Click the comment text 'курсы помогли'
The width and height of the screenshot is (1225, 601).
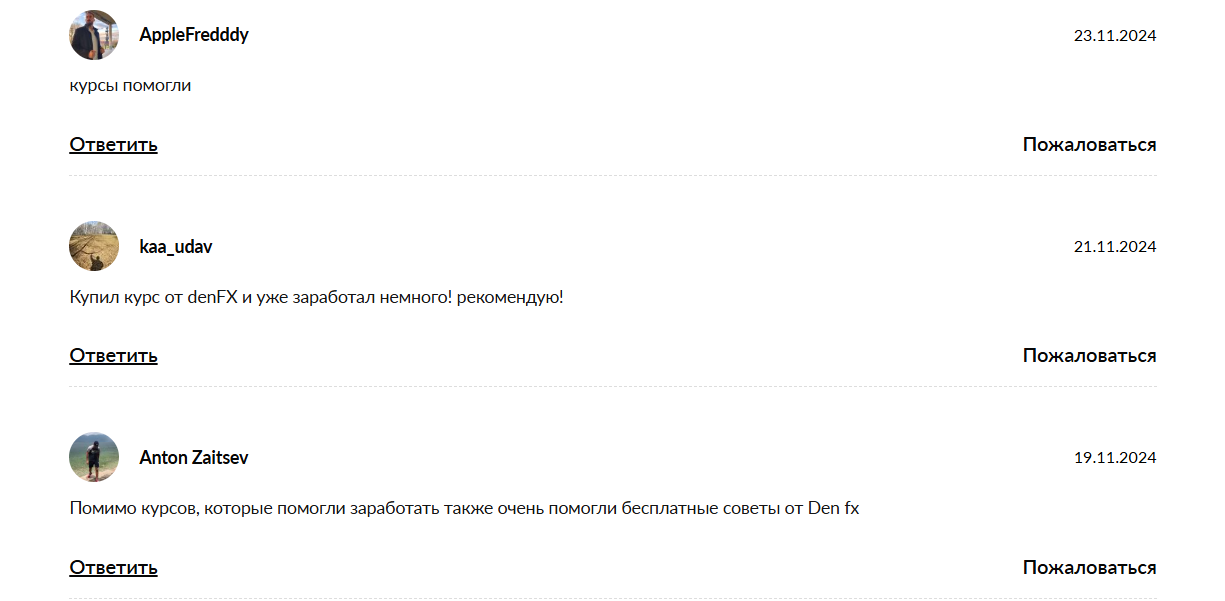(130, 86)
